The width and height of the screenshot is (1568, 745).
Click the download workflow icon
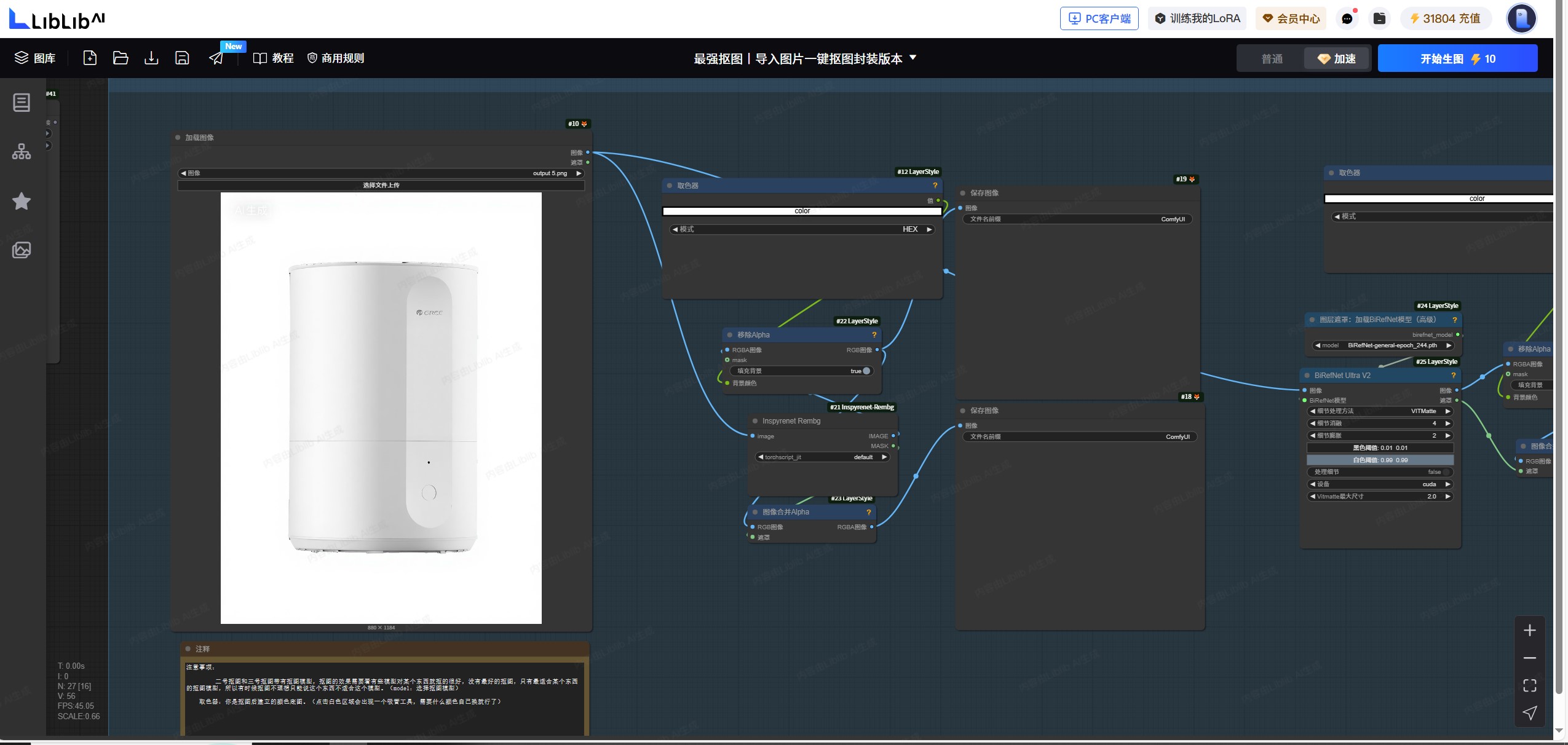point(151,58)
